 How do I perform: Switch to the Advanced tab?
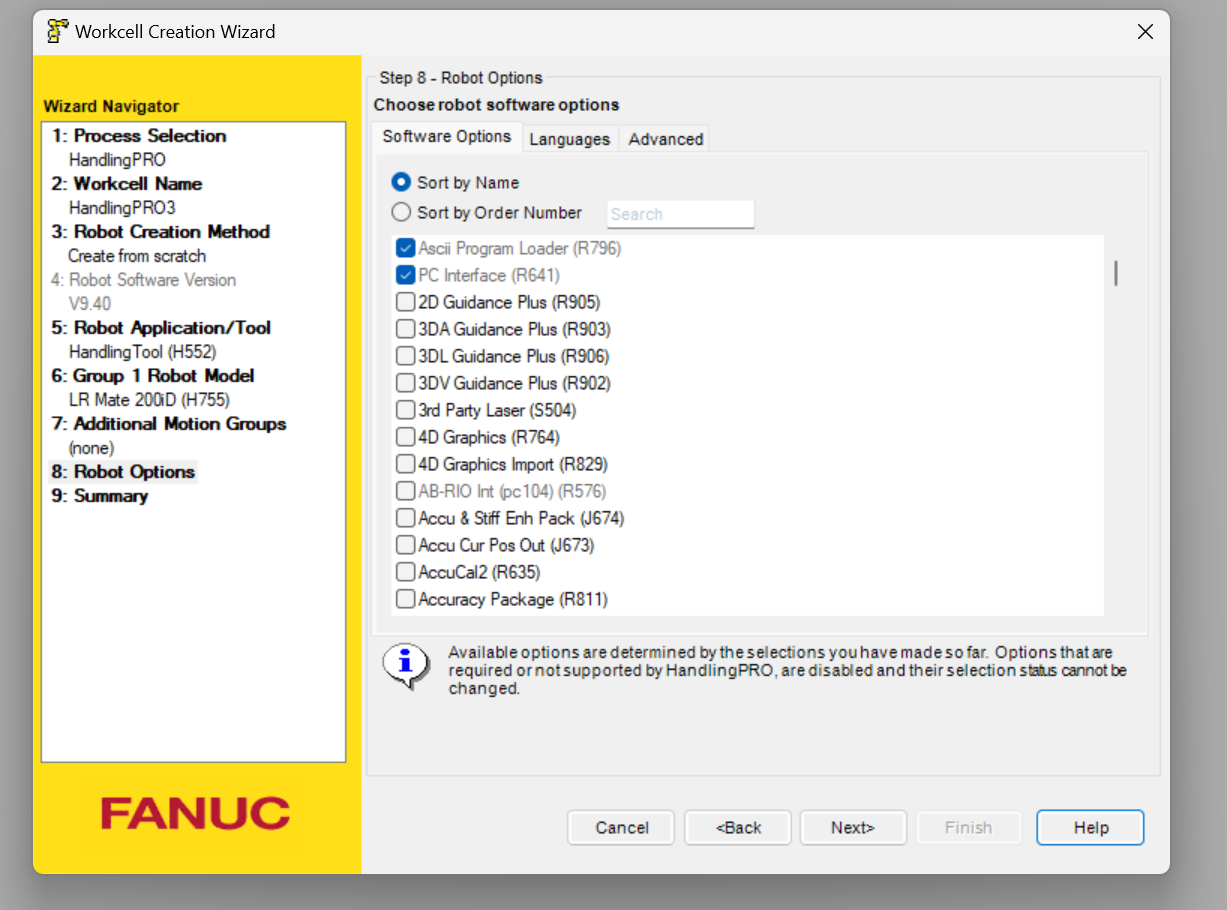click(x=666, y=139)
